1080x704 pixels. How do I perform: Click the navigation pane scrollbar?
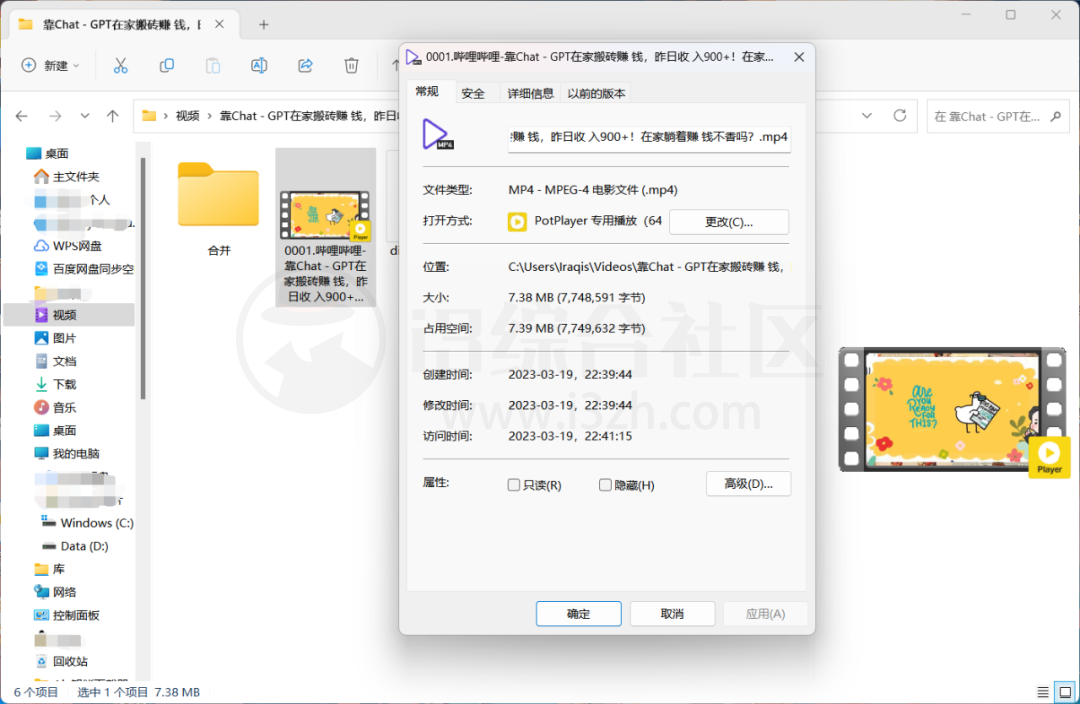[143, 279]
